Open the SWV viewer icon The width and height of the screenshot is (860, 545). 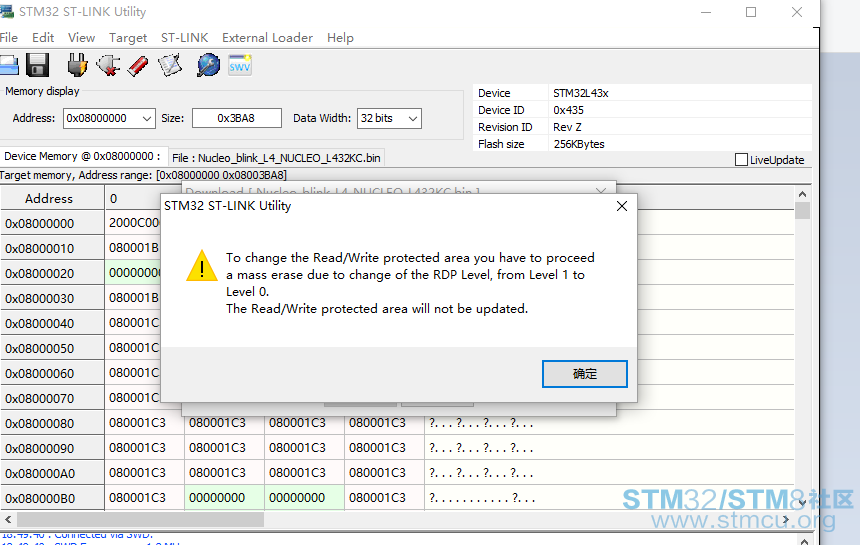[x=240, y=65]
